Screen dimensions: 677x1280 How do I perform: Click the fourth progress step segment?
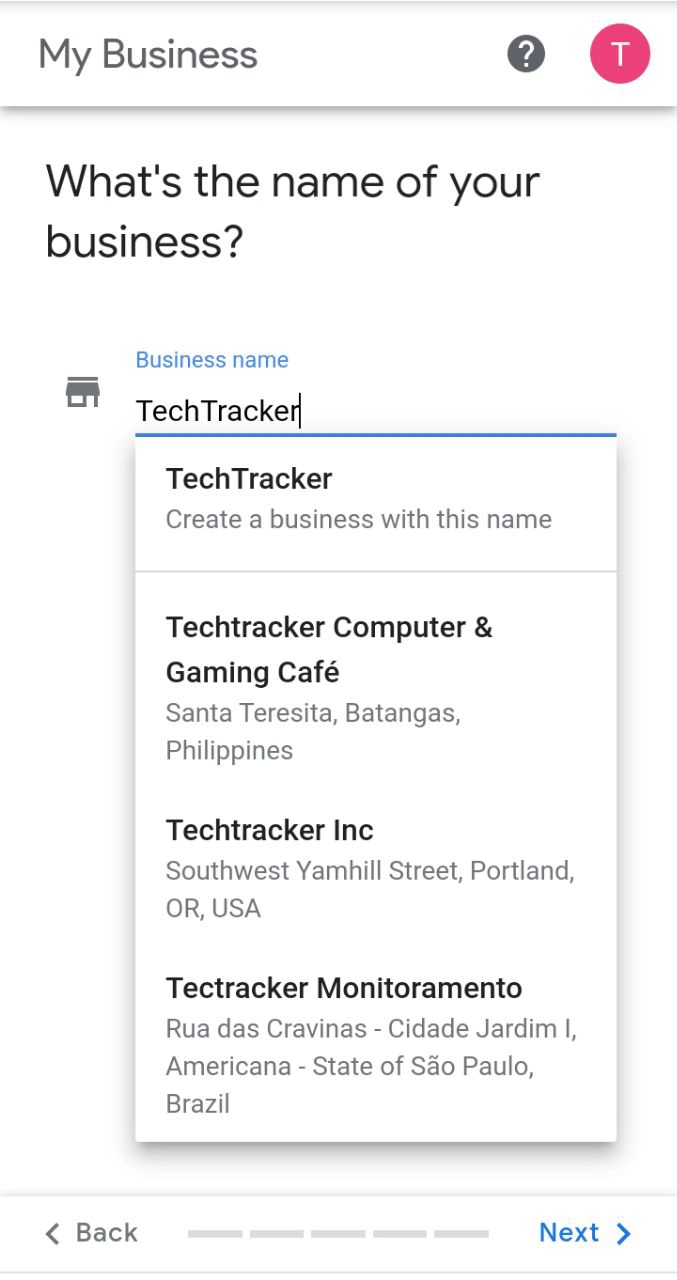pos(400,1234)
